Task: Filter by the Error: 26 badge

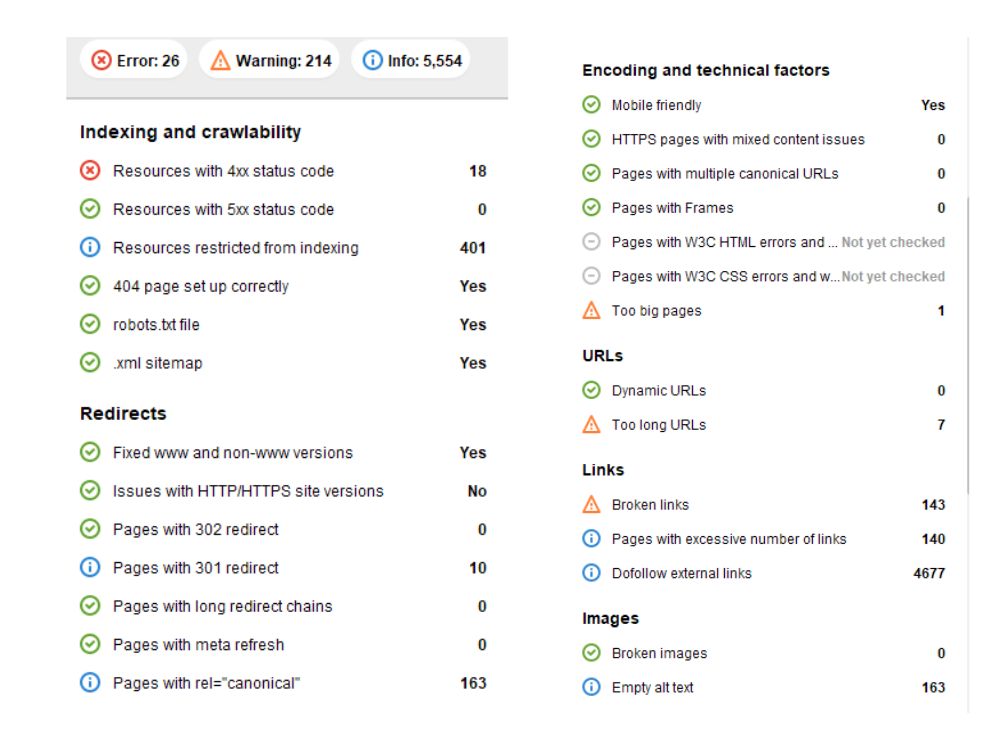Action: click(135, 61)
